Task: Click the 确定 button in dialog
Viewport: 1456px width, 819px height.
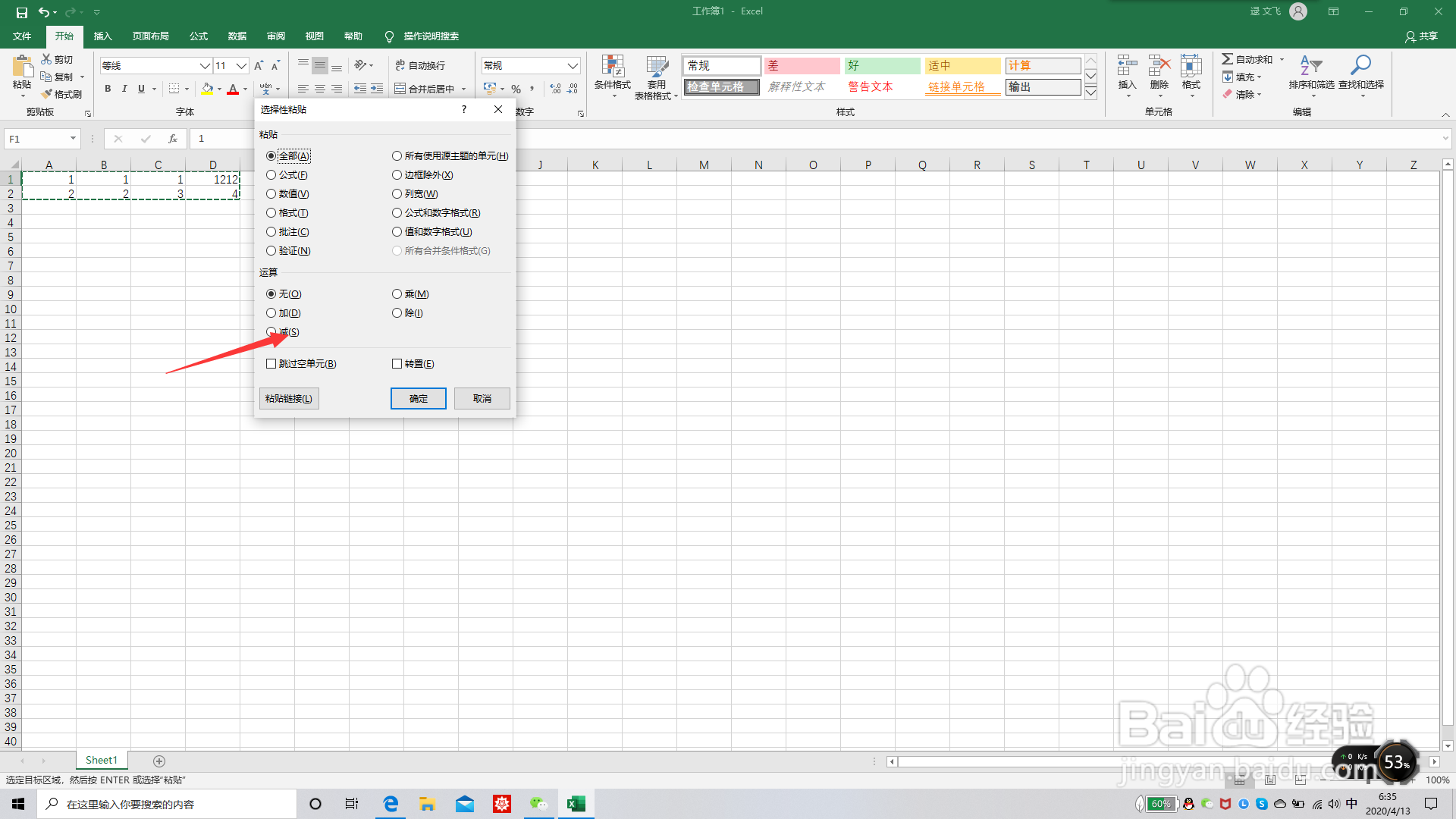Action: coord(418,398)
